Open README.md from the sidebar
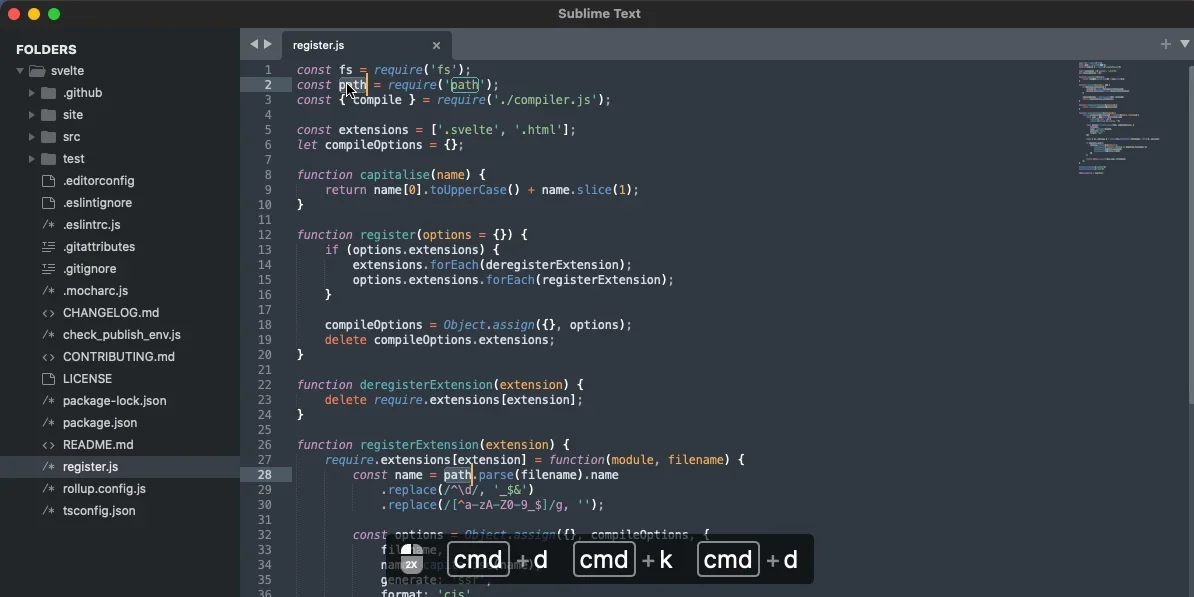The image size is (1194, 597). [98, 445]
